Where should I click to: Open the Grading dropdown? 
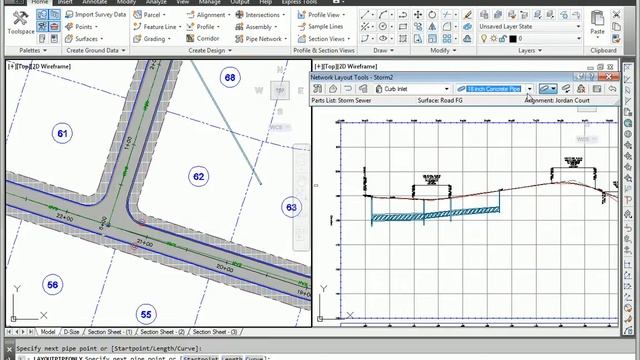click(x=152, y=39)
